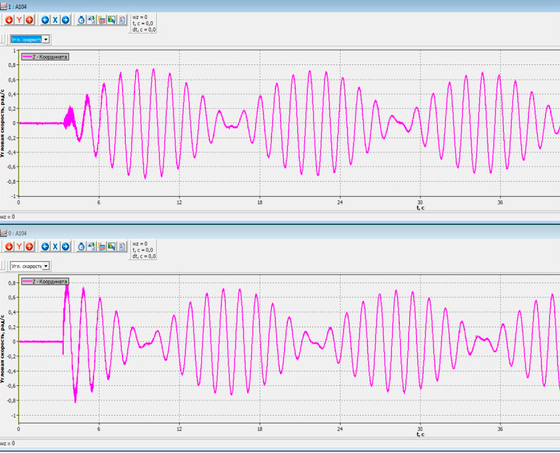Image resolution: width=560 pixels, height=453 pixels.
Task: Click the title bar icon of window 1 : A104
Action: [x=3, y=6]
